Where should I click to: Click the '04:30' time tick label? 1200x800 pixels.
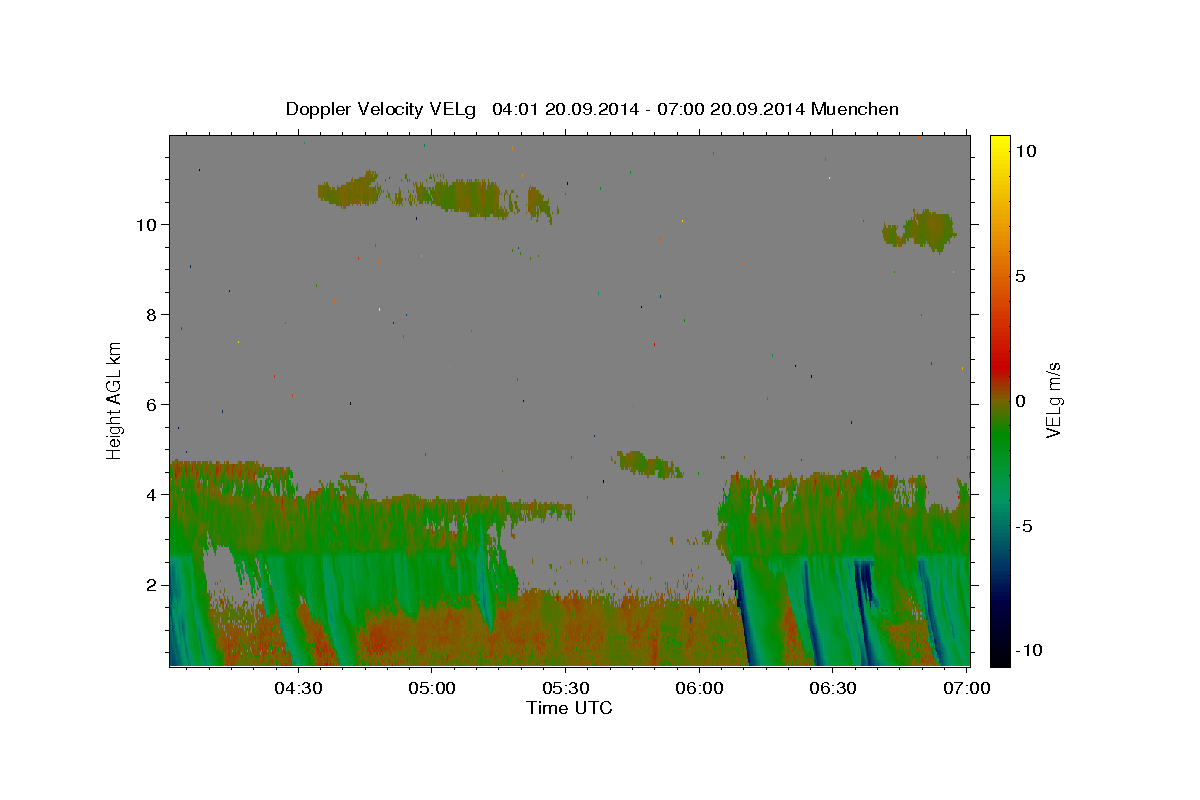click(298, 688)
